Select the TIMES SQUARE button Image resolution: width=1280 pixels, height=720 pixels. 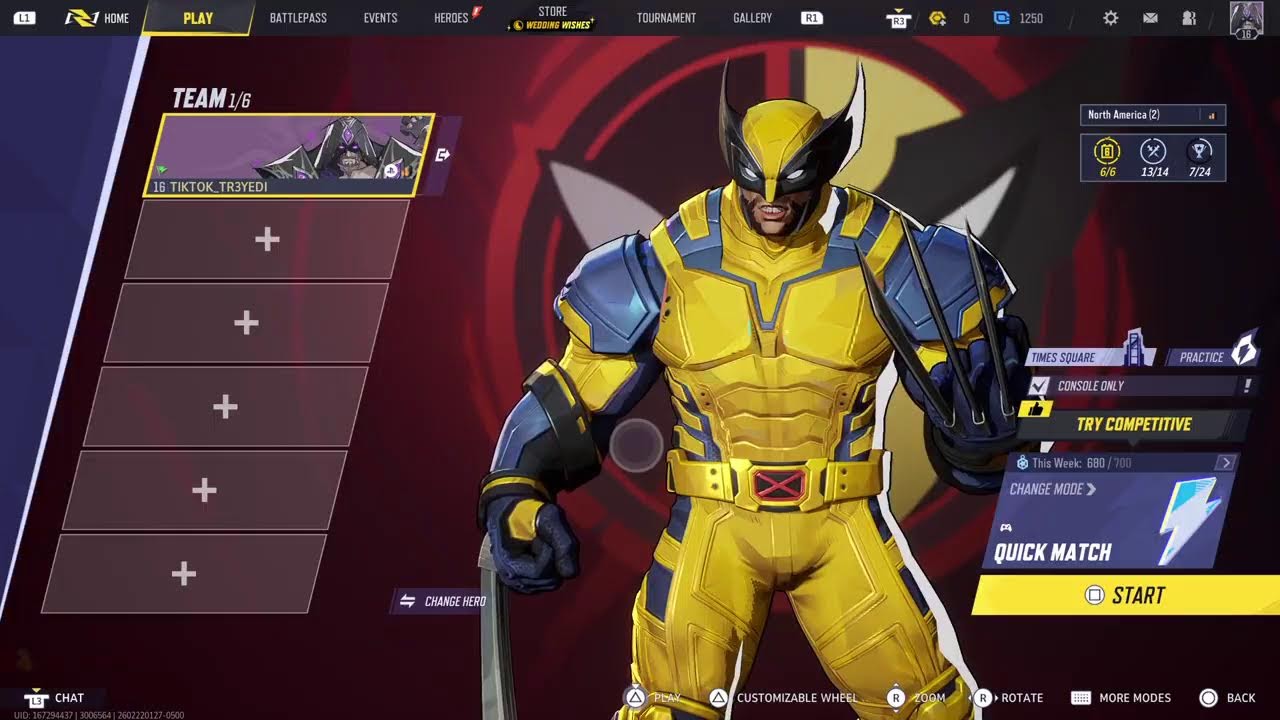1090,357
